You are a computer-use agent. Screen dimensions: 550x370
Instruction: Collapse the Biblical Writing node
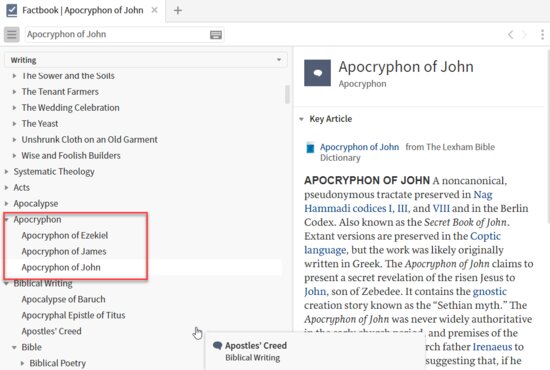[7, 283]
